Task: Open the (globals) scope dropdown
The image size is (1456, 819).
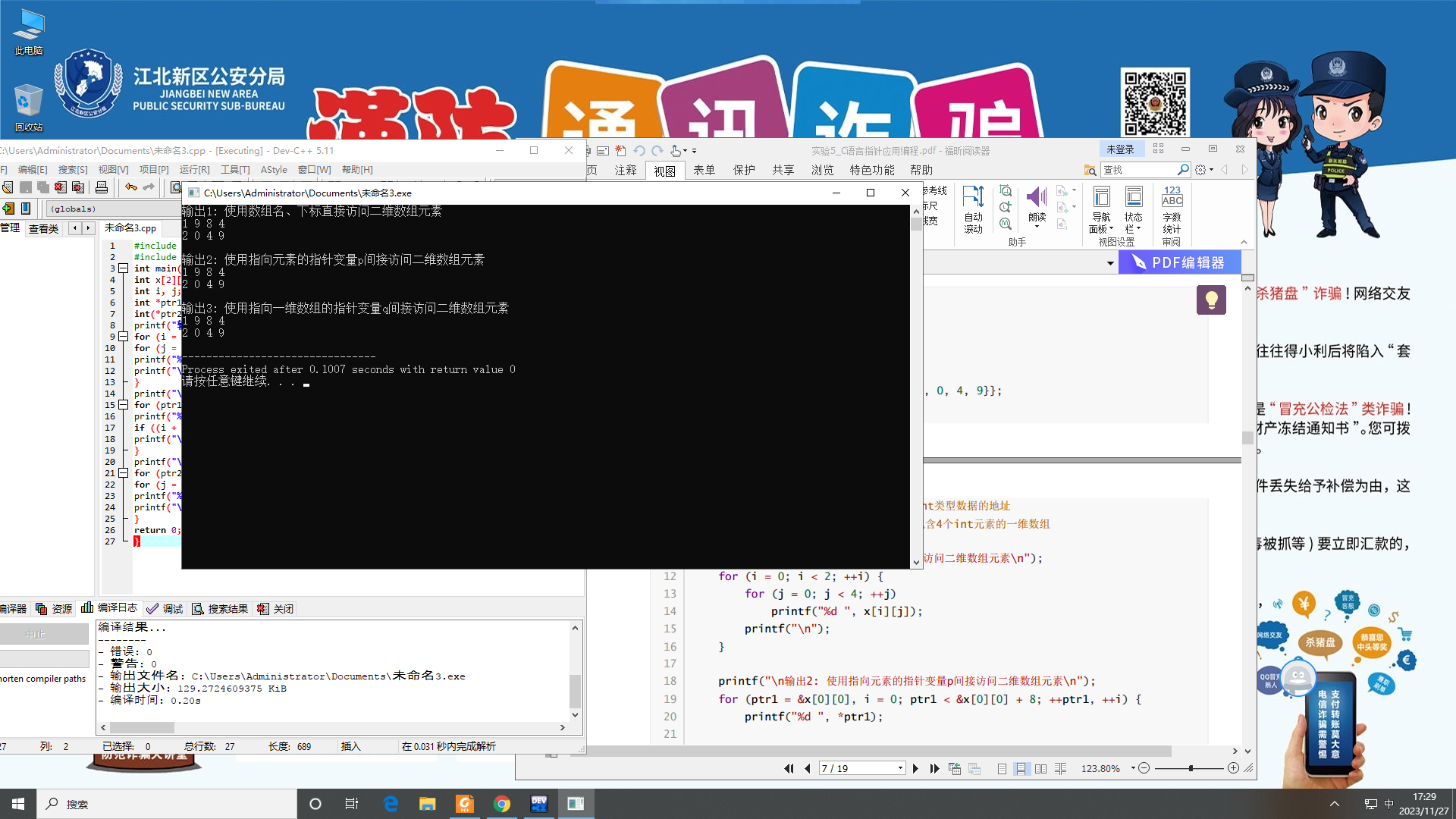Action: pyautogui.click(x=114, y=209)
